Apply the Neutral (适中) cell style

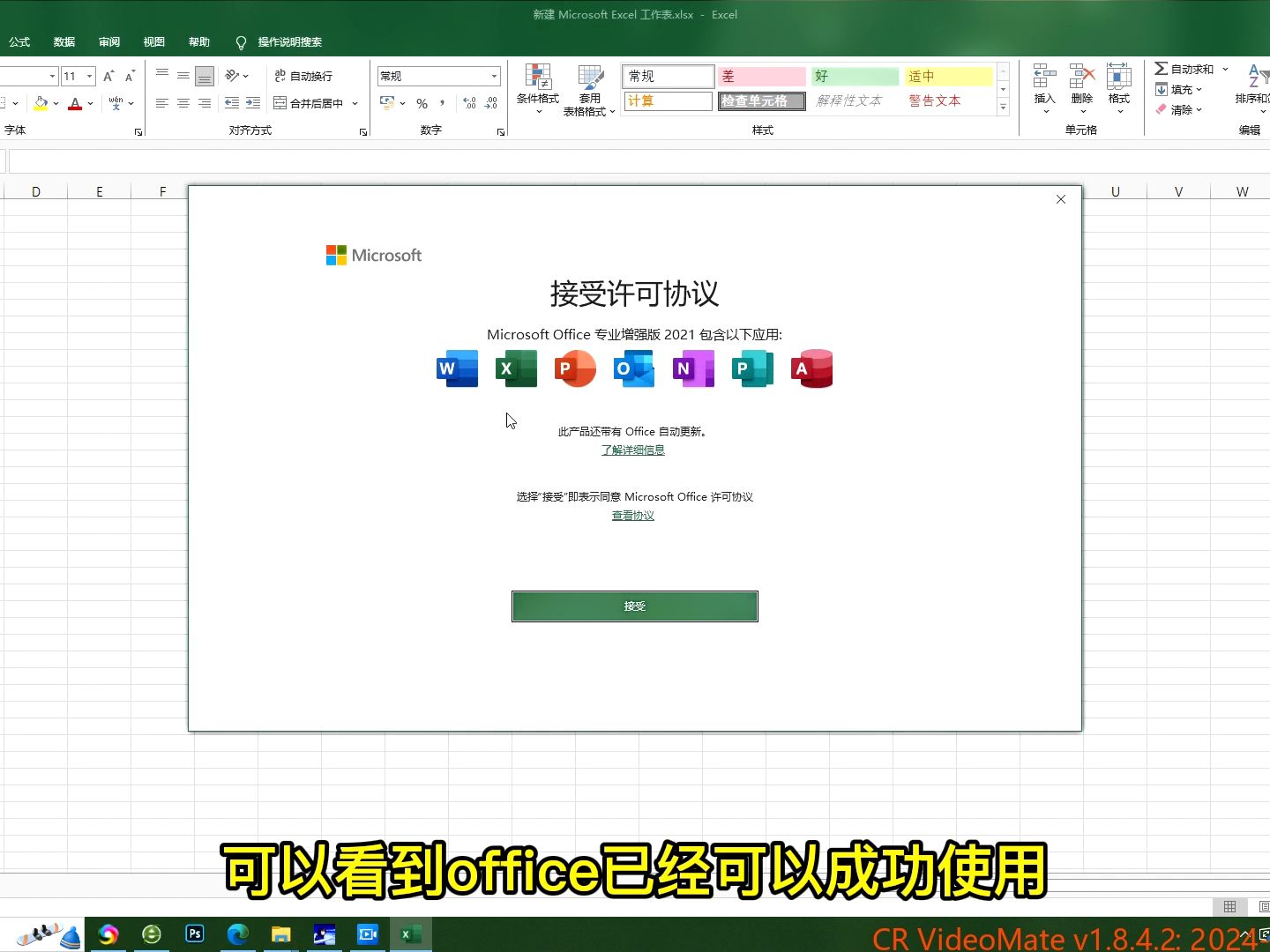[x=948, y=76]
